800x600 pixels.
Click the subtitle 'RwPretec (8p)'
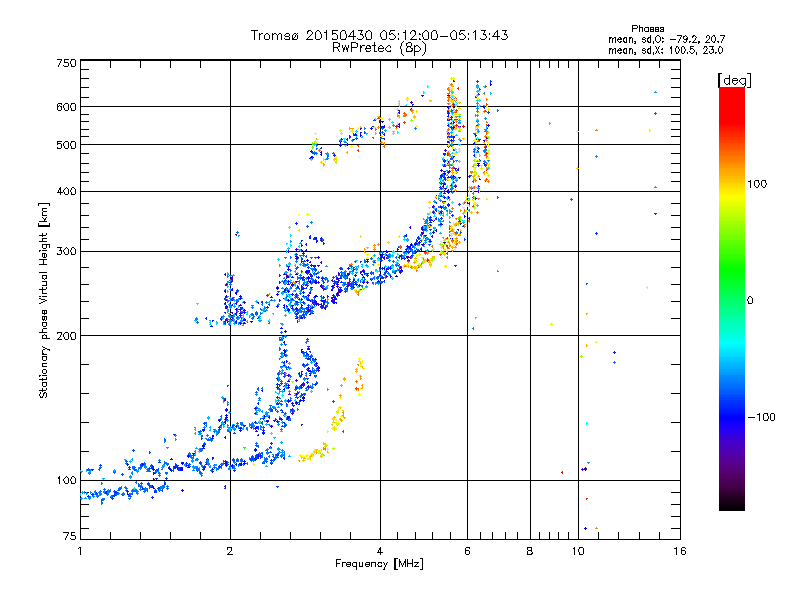(379, 48)
